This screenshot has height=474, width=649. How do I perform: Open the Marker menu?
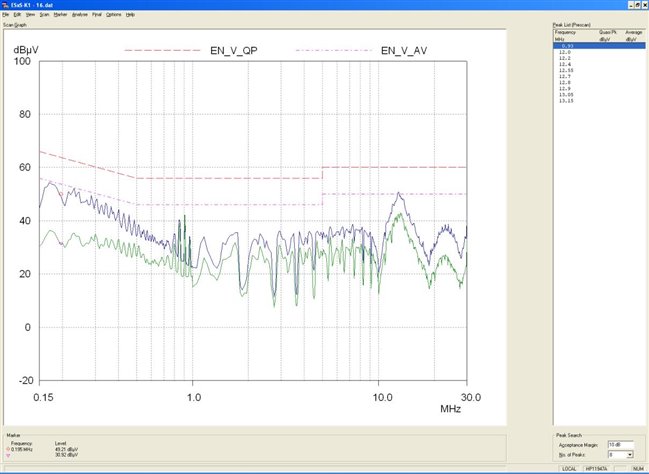coord(61,15)
